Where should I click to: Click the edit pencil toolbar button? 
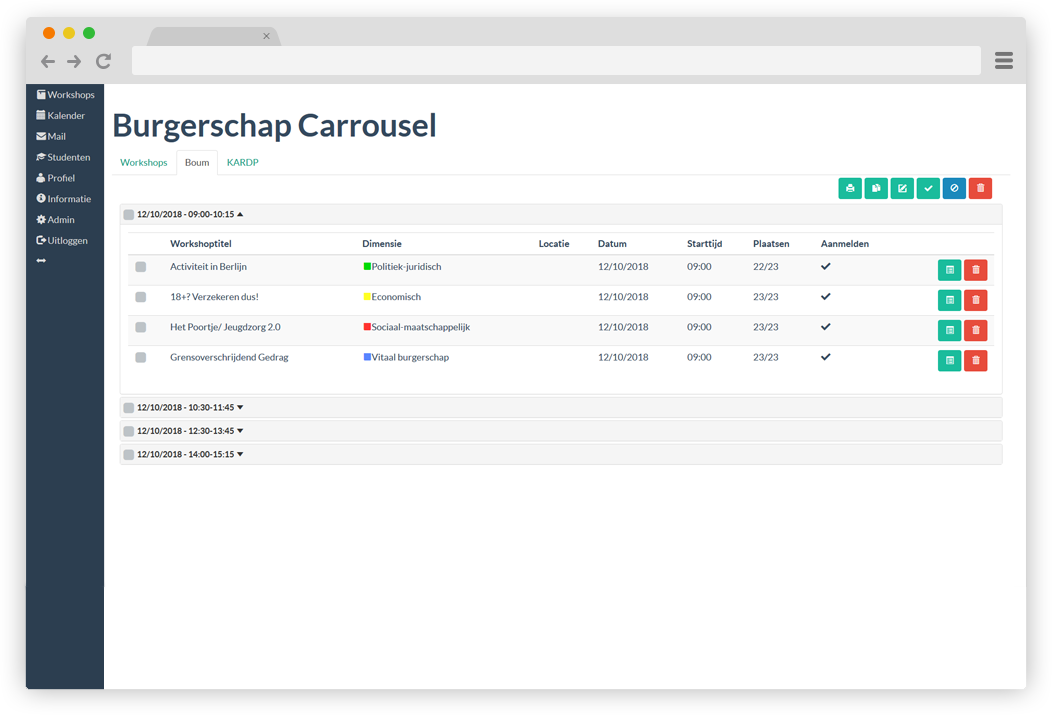(902, 188)
